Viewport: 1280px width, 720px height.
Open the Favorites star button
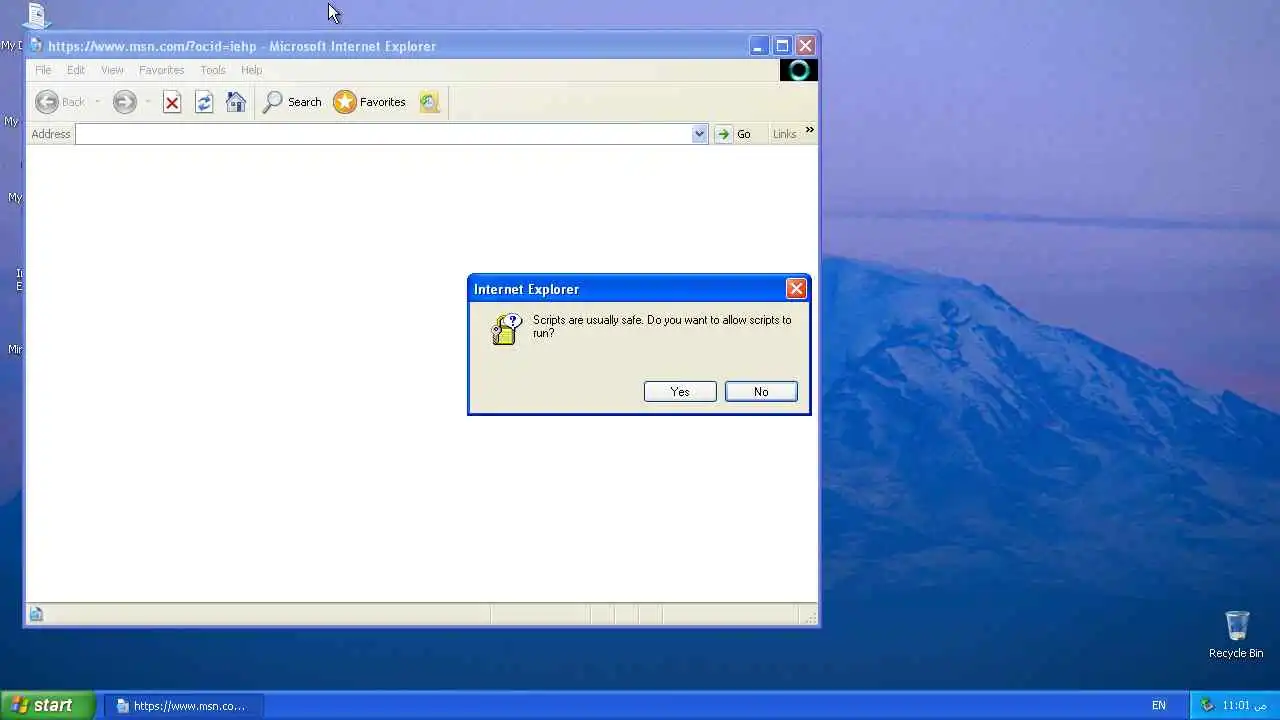[x=370, y=102]
